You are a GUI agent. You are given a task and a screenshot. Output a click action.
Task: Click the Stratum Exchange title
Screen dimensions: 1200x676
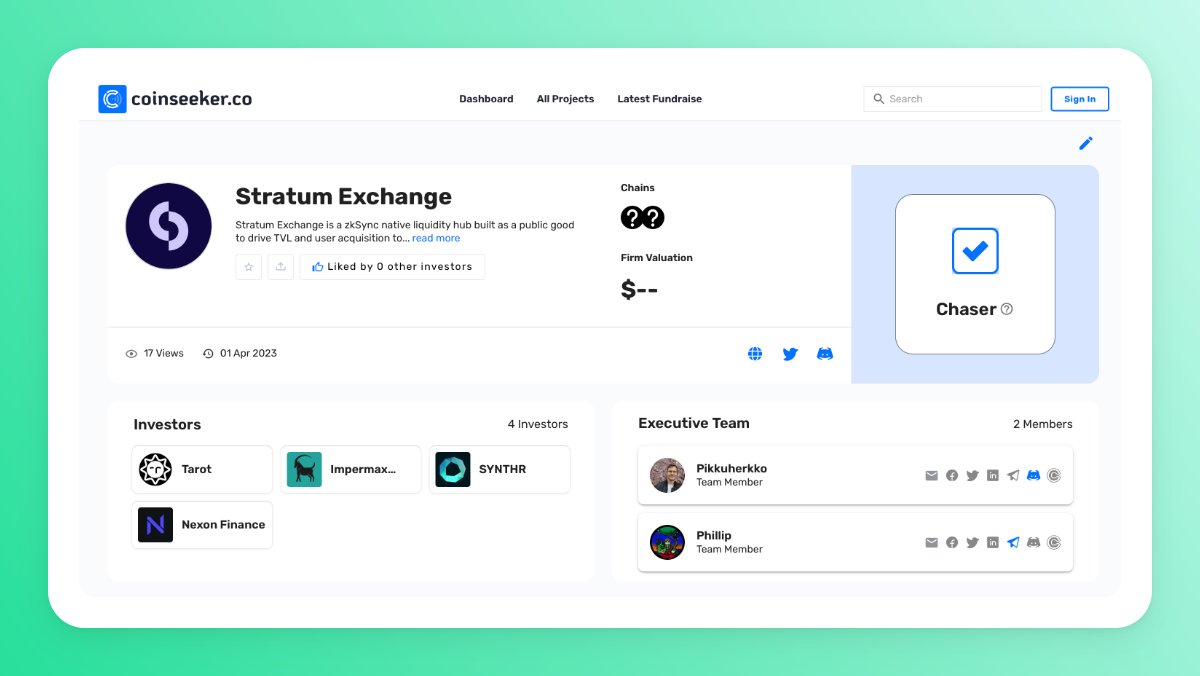(x=343, y=197)
